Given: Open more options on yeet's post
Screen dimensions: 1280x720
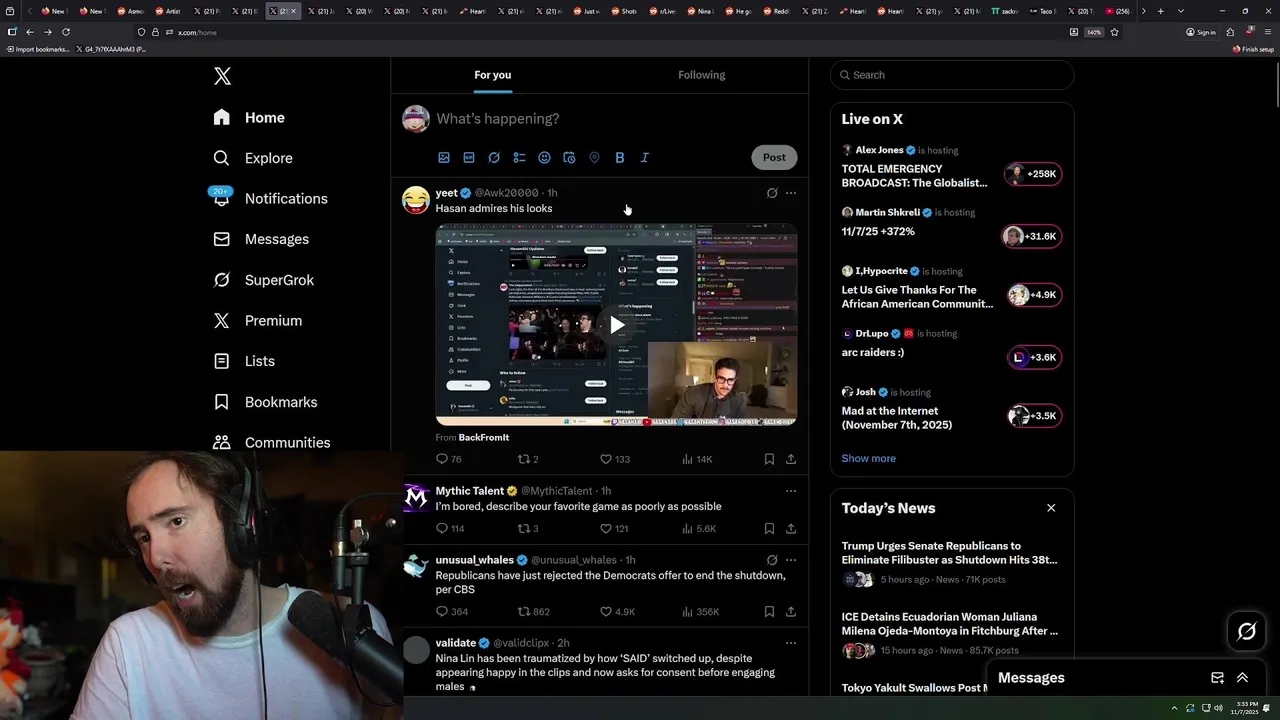Looking at the screenshot, I should (791, 193).
